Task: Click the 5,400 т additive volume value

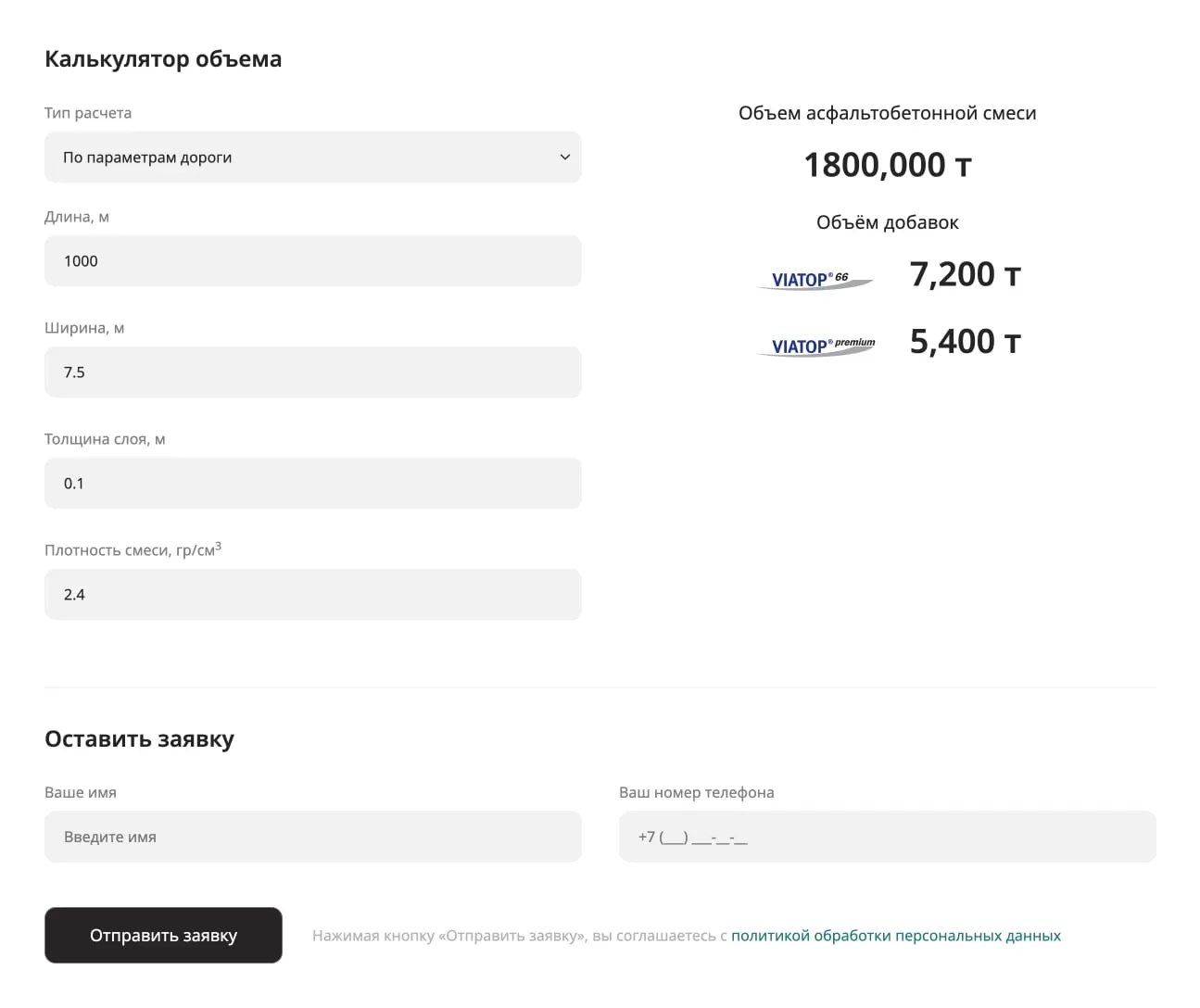Action: [x=965, y=342]
